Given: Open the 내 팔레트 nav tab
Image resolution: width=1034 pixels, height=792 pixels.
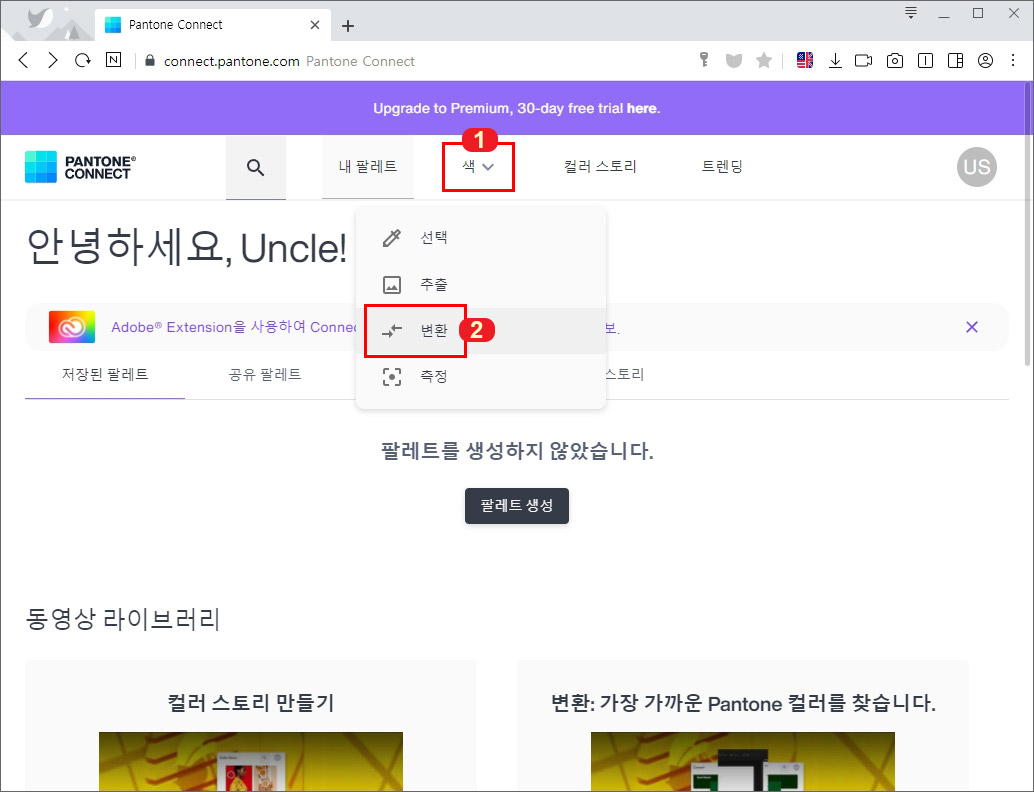Looking at the screenshot, I should (x=368, y=167).
